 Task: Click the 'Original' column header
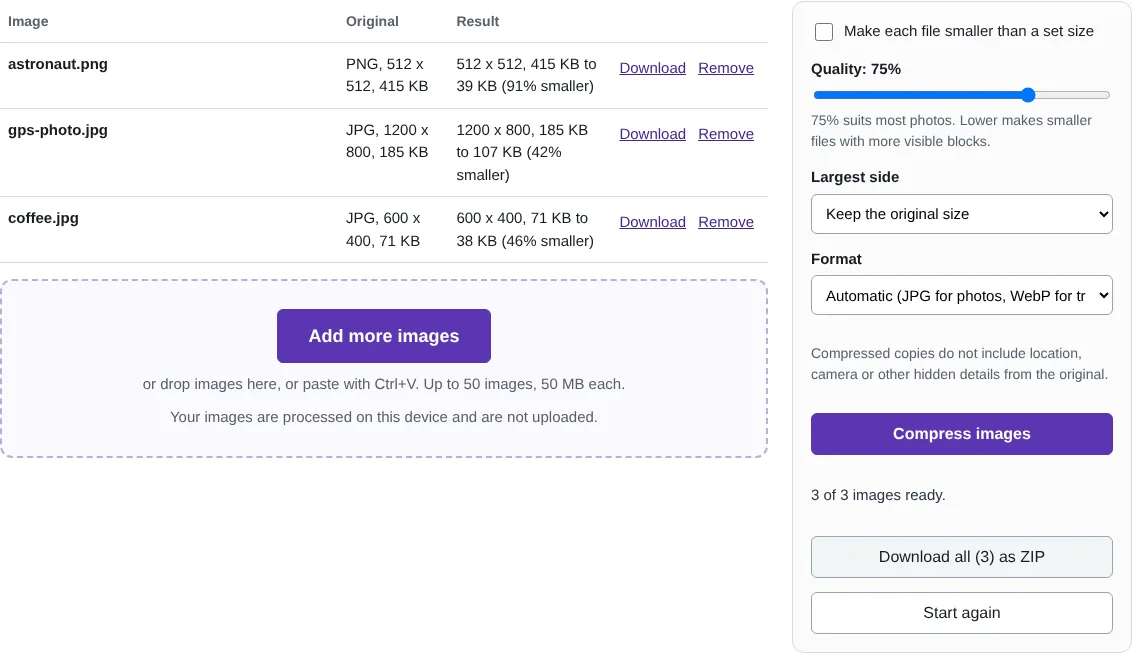pos(372,22)
